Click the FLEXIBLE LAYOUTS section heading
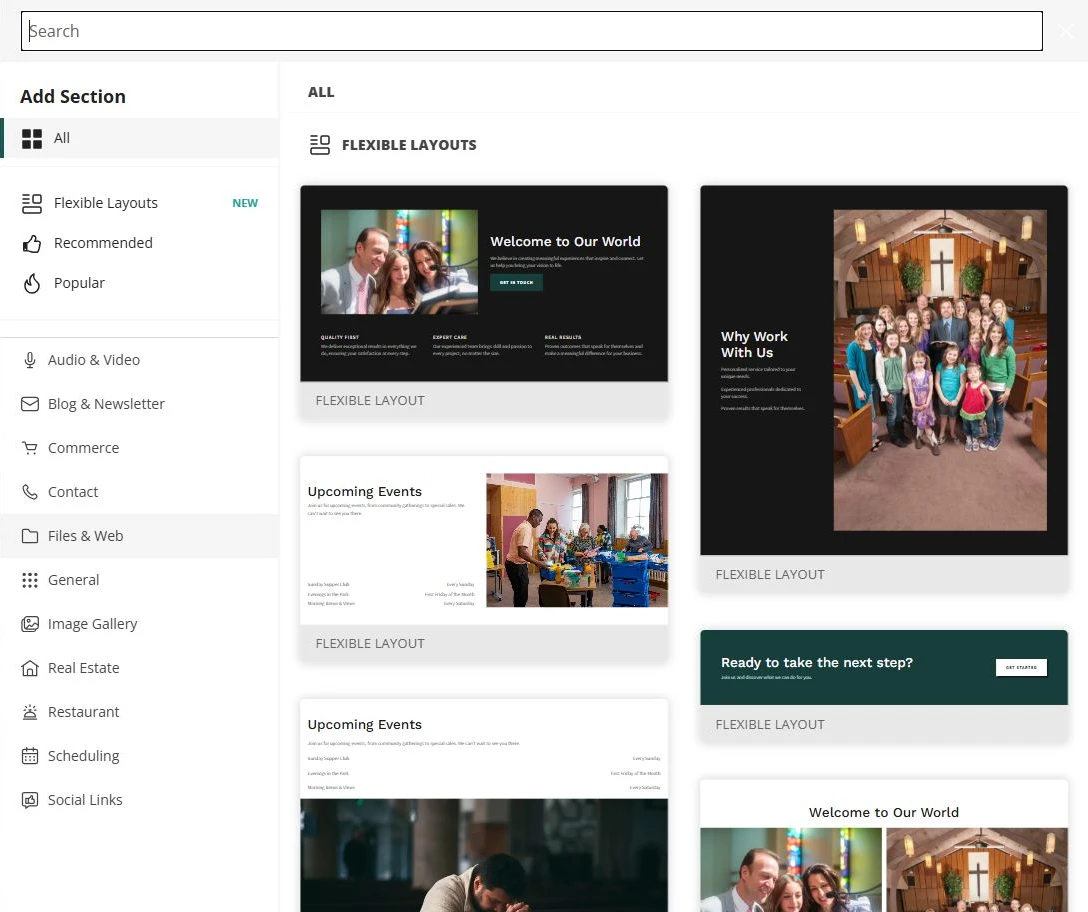The image size is (1088, 912). 409,145
